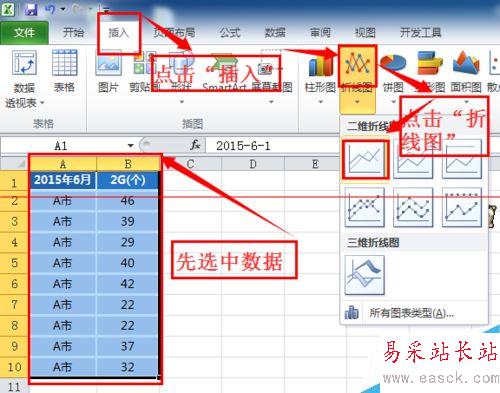Expand the Line chart (折线图) dropdown arrow
The image size is (500, 393).
pyautogui.click(x=357, y=102)
